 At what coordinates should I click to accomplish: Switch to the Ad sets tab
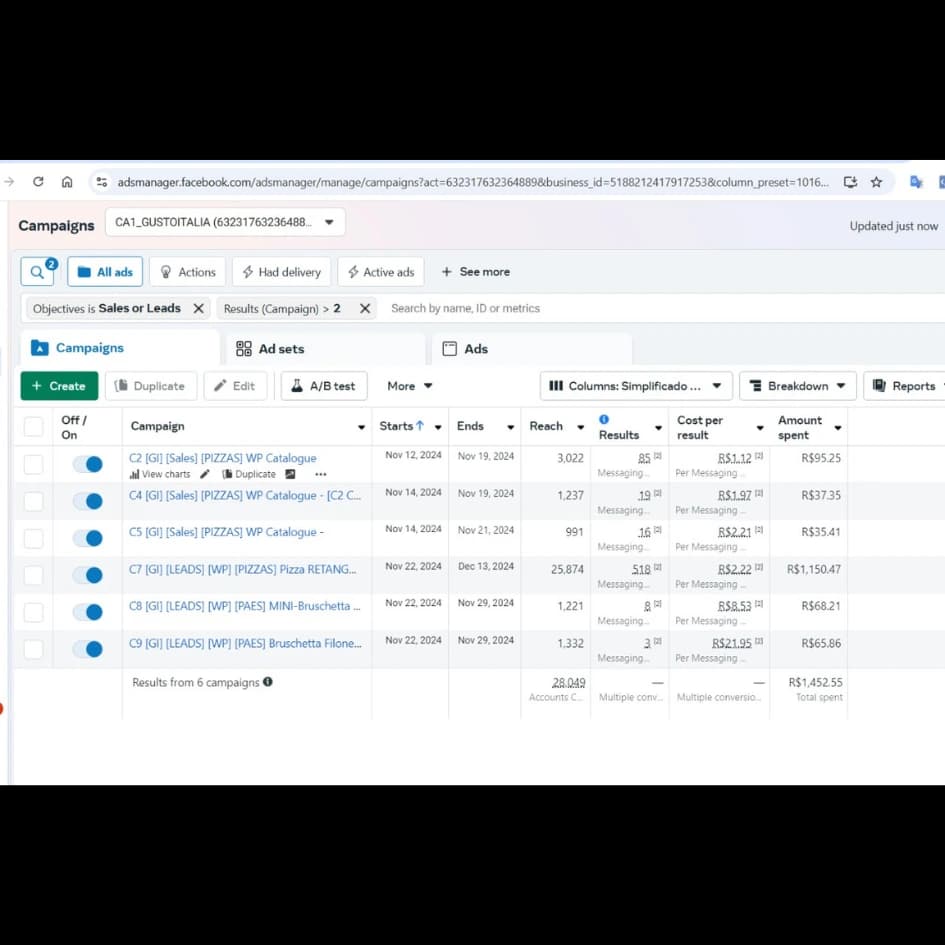325,349
